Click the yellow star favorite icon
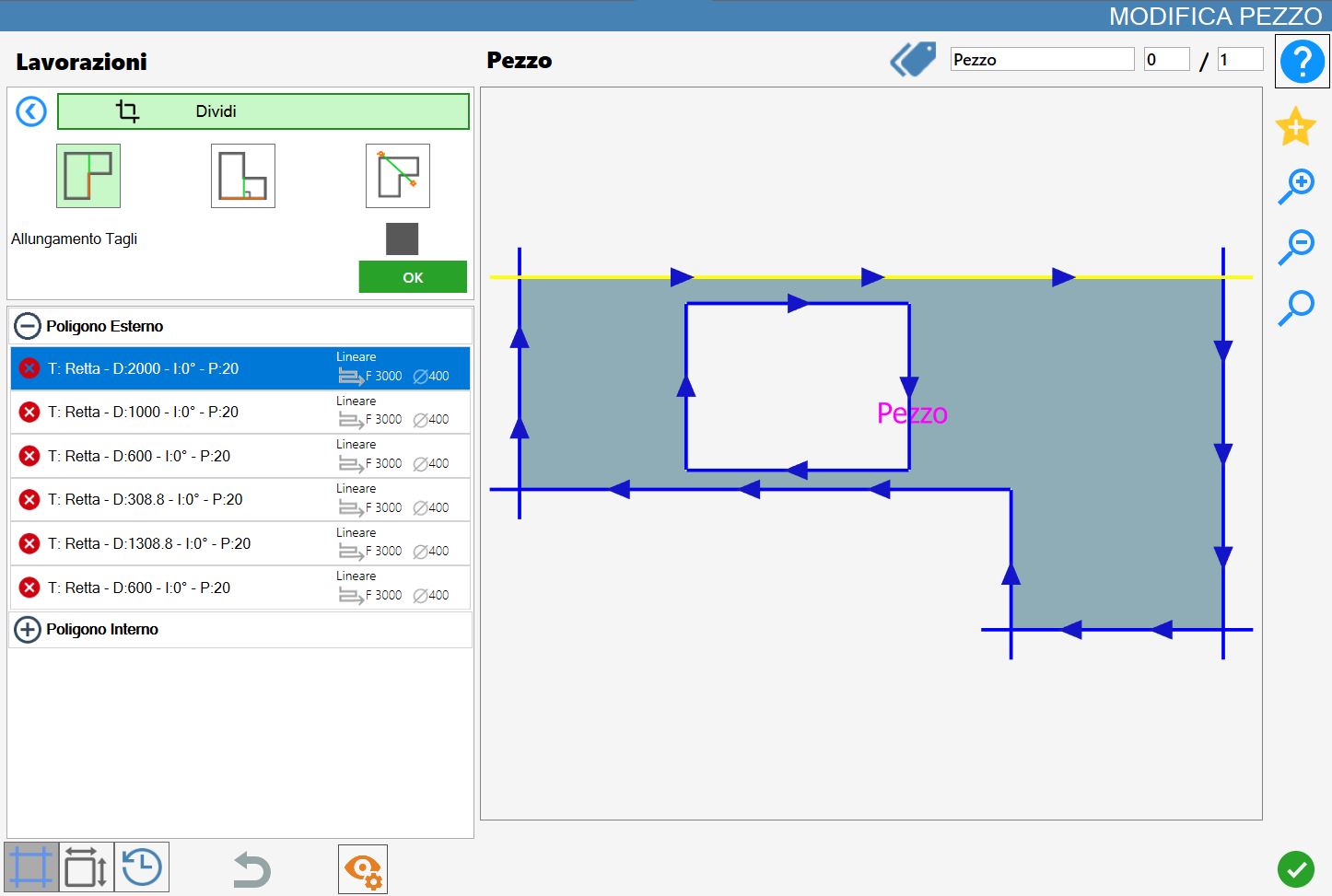 [1296, 126]
